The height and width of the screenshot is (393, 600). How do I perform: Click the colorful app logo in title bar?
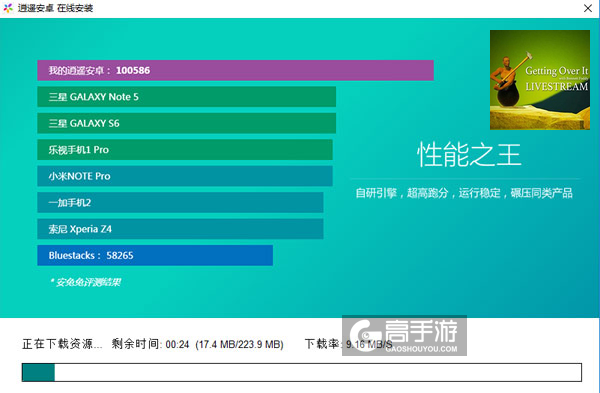[8, 8]
